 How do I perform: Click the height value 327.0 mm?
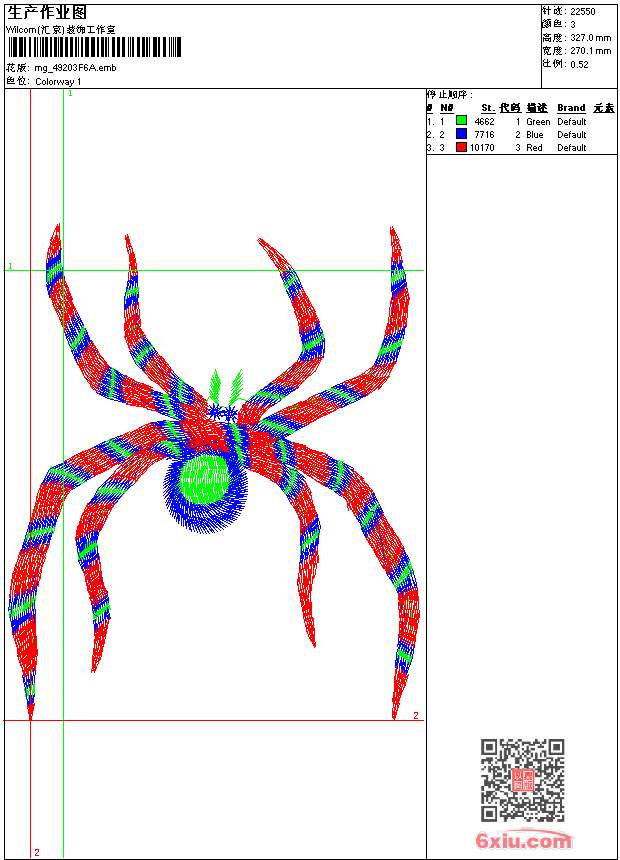click(590, 37)
